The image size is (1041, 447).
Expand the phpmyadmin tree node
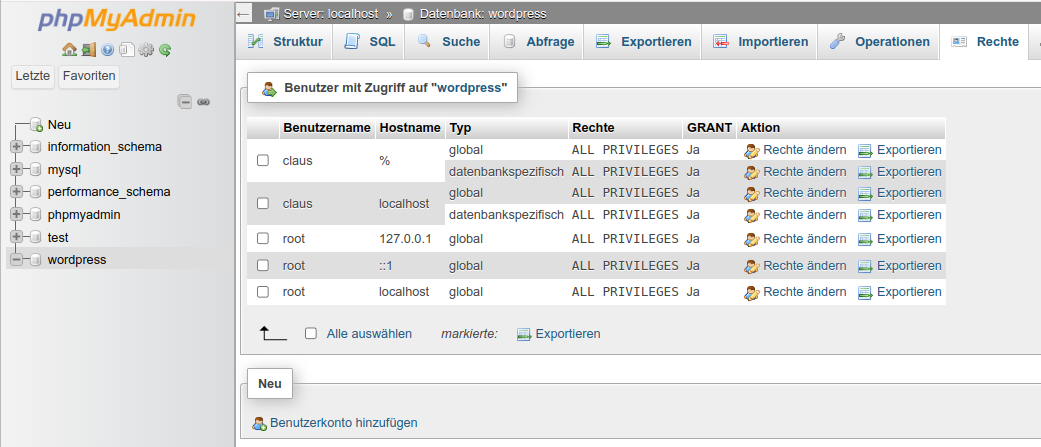coord(17,215)
